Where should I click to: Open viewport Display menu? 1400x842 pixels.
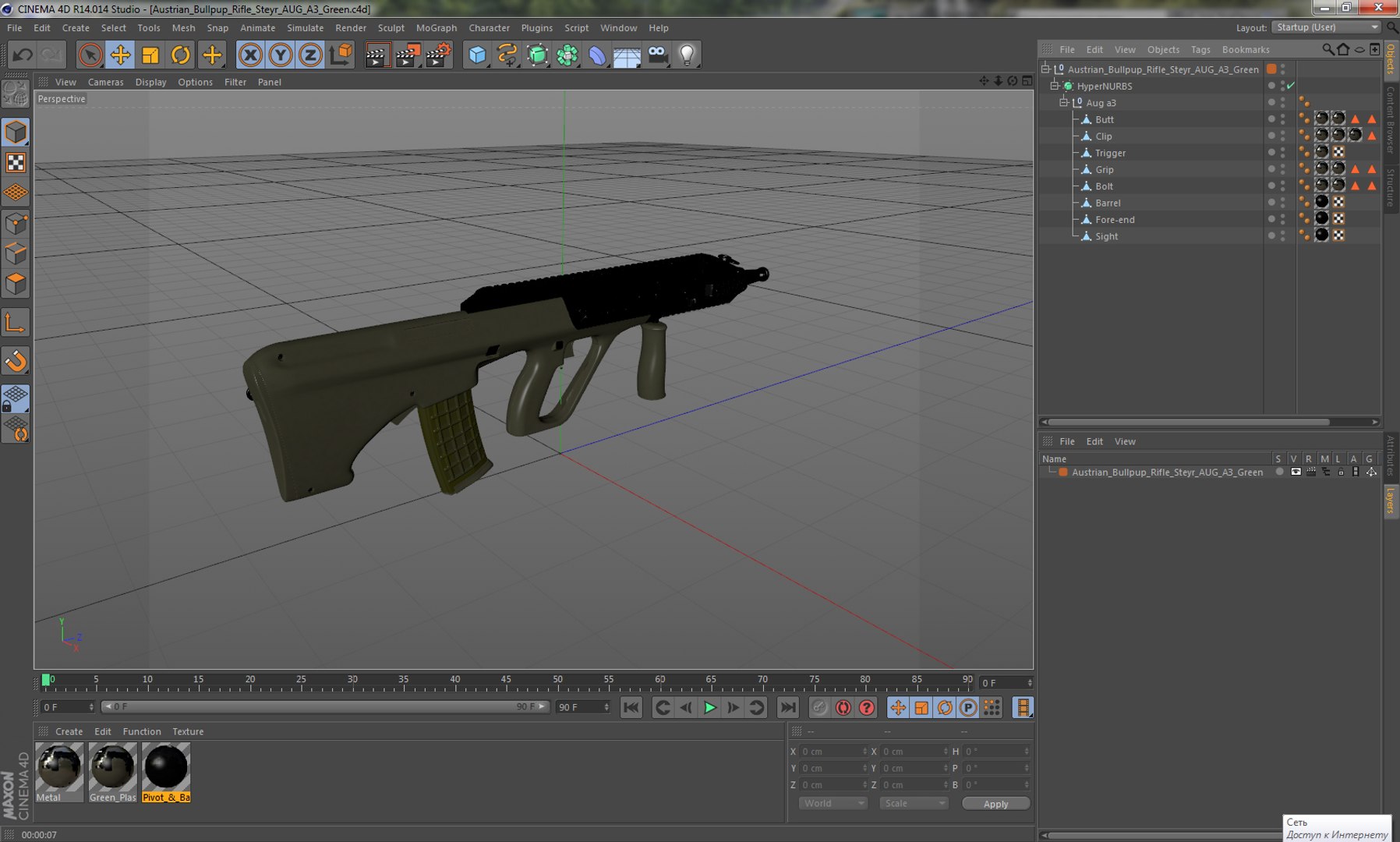(x=150, y=82)
